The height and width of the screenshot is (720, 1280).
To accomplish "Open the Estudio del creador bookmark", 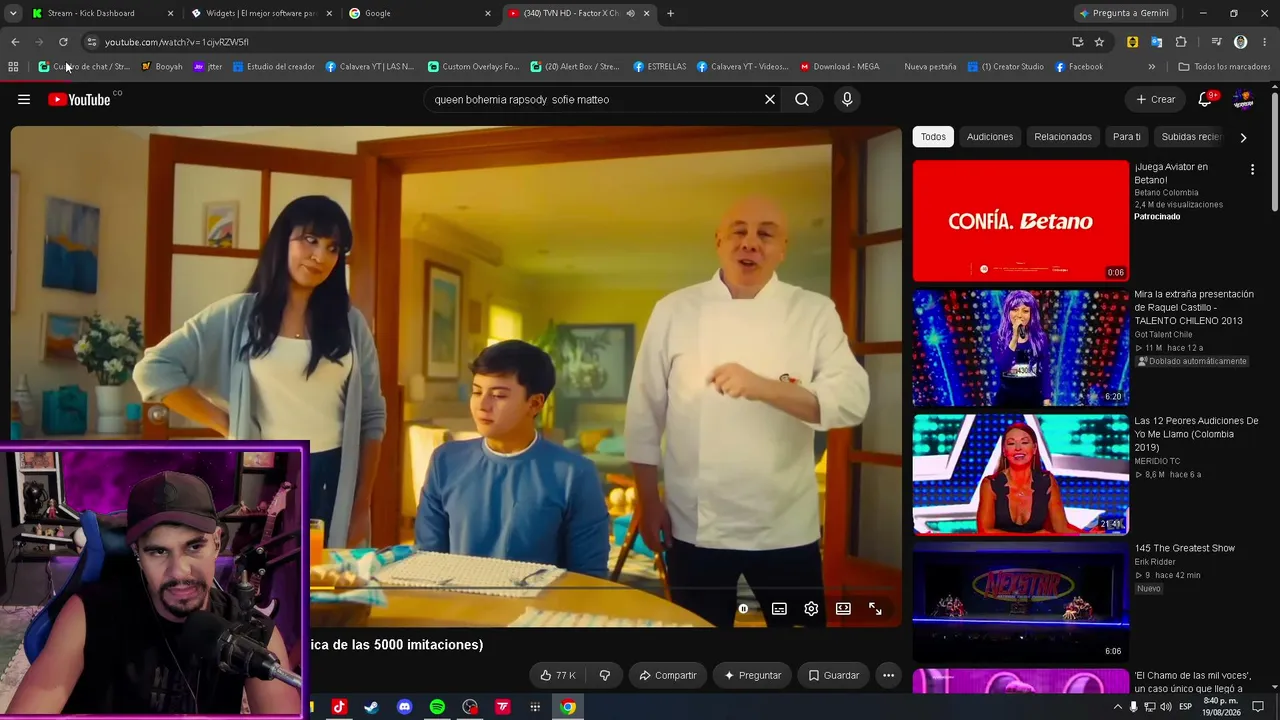I will point(273,67).
